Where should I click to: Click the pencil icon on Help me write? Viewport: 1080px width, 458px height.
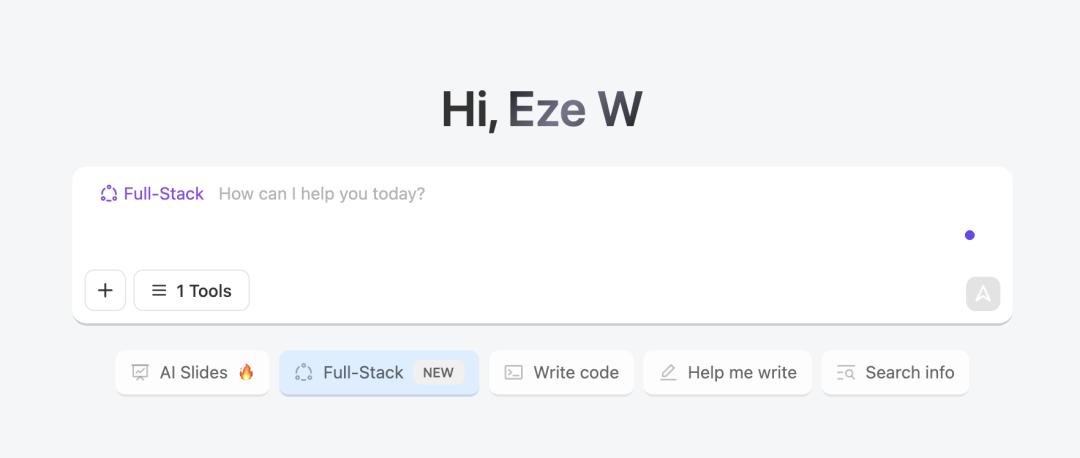point(668,373)
